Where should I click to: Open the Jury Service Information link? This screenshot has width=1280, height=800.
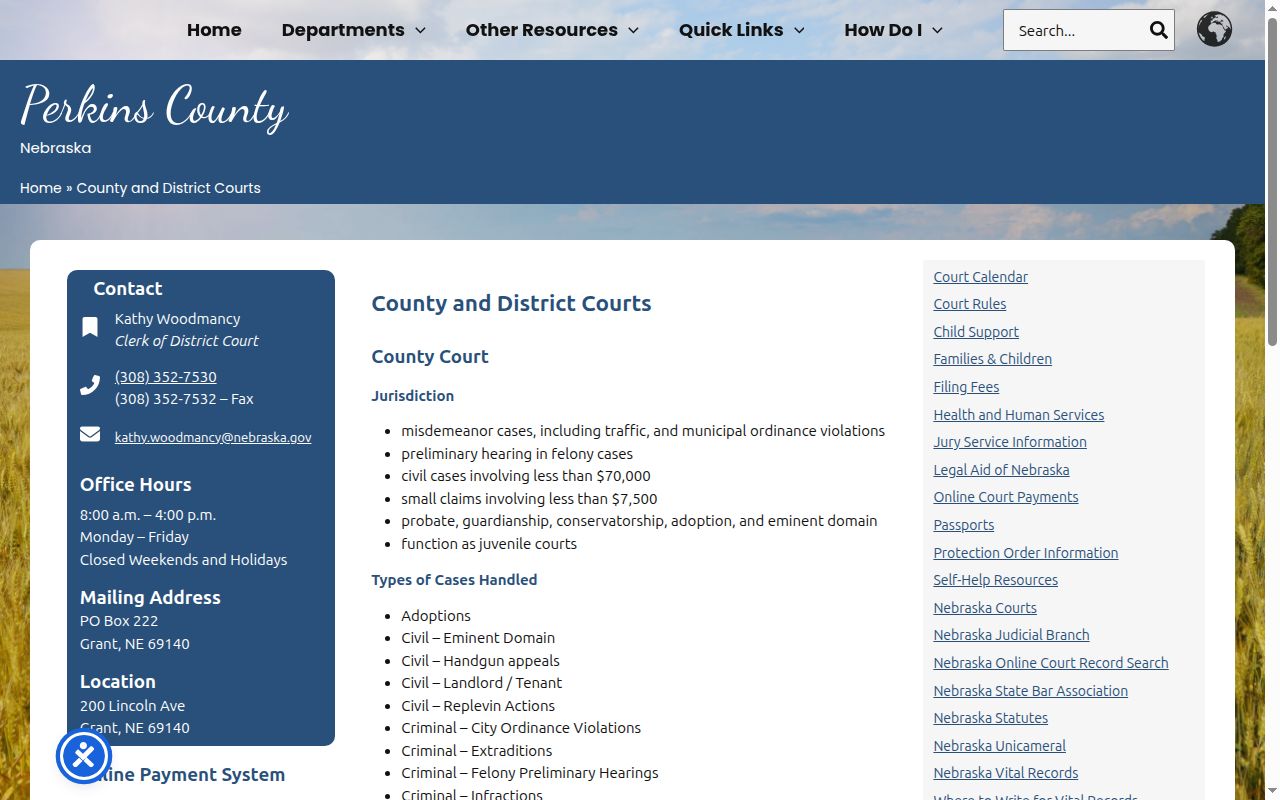[x=1010, y=442]
